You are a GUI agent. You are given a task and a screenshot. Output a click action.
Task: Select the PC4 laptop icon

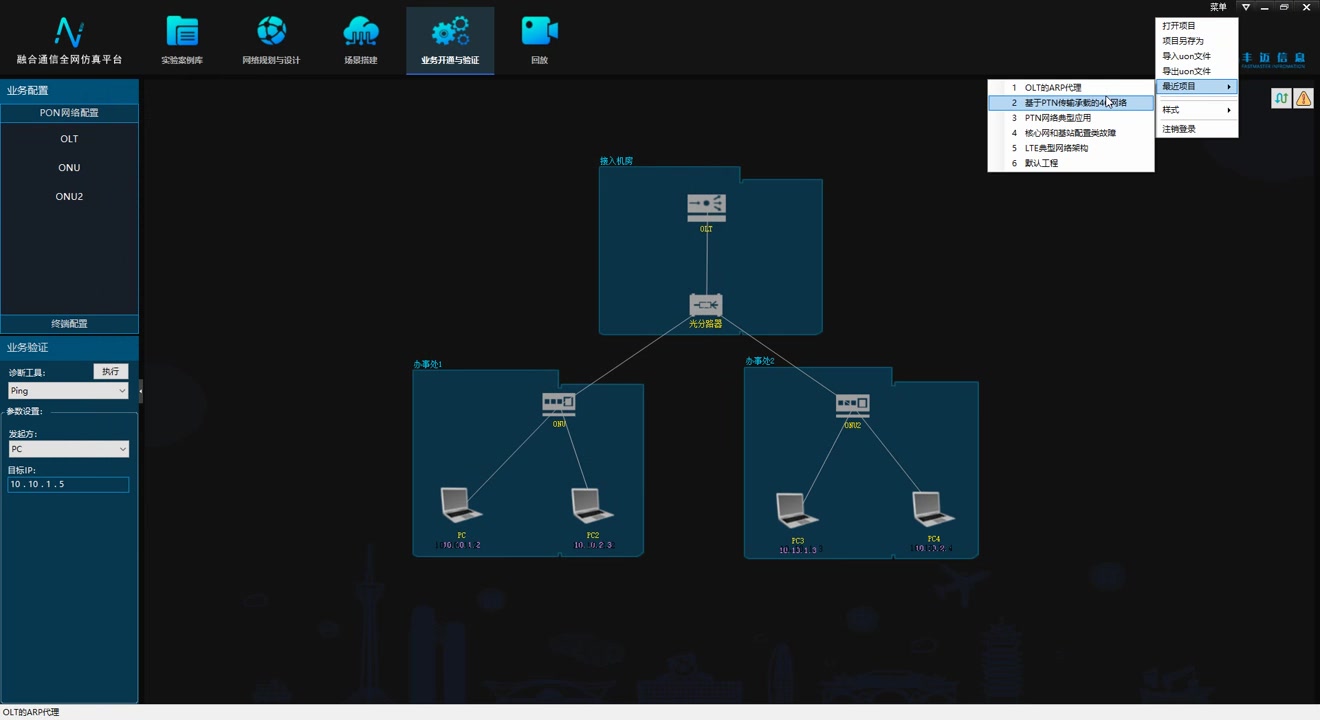click(933, 509)
